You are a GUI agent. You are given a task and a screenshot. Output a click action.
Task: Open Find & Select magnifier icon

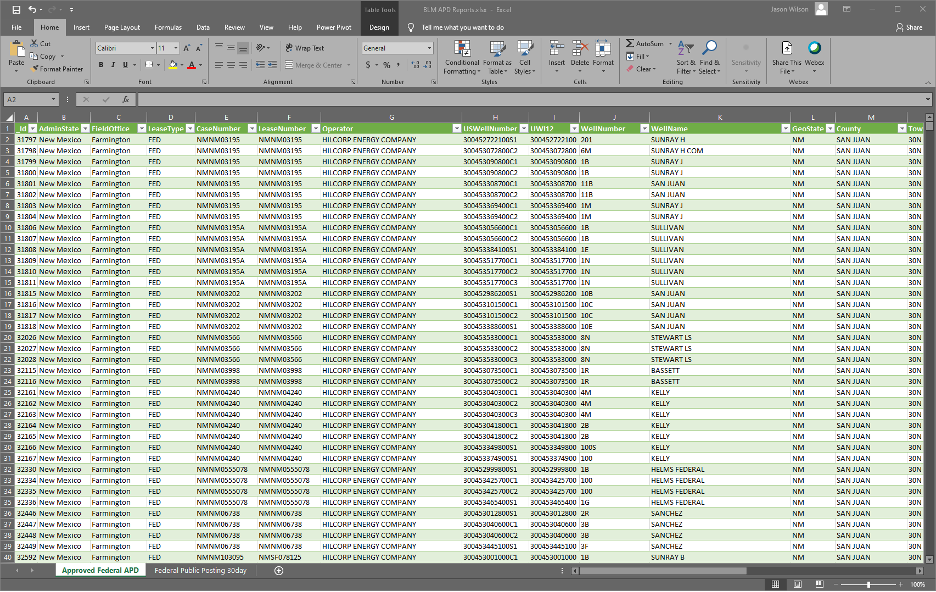tap(710, 48)
